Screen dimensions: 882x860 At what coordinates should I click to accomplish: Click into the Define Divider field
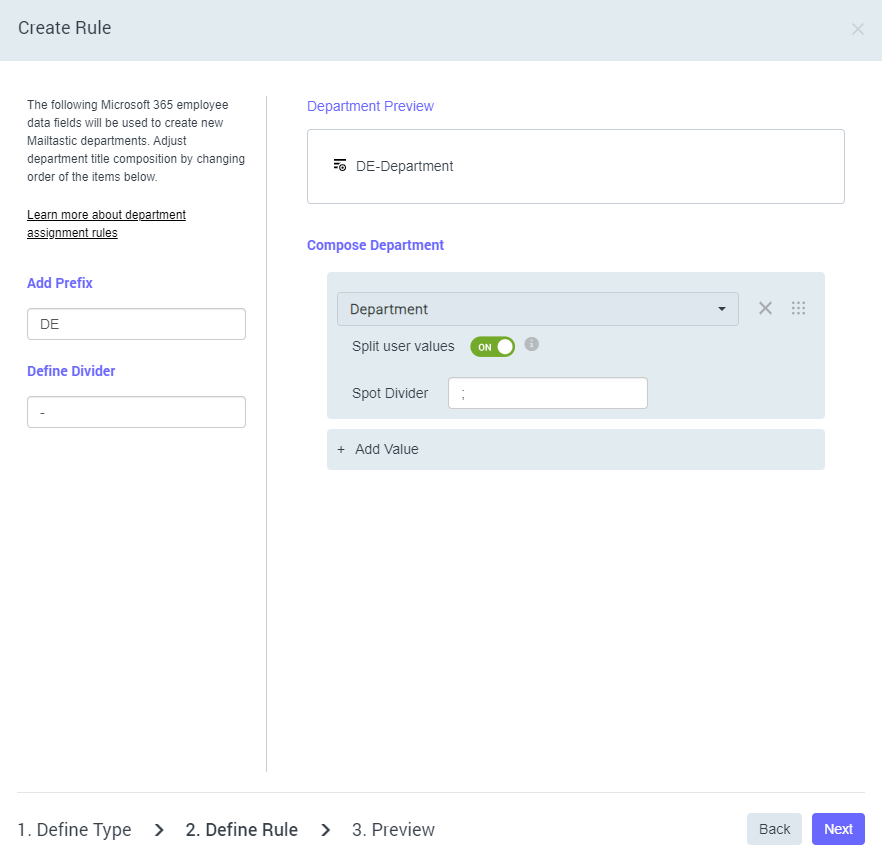pos(136,412)
